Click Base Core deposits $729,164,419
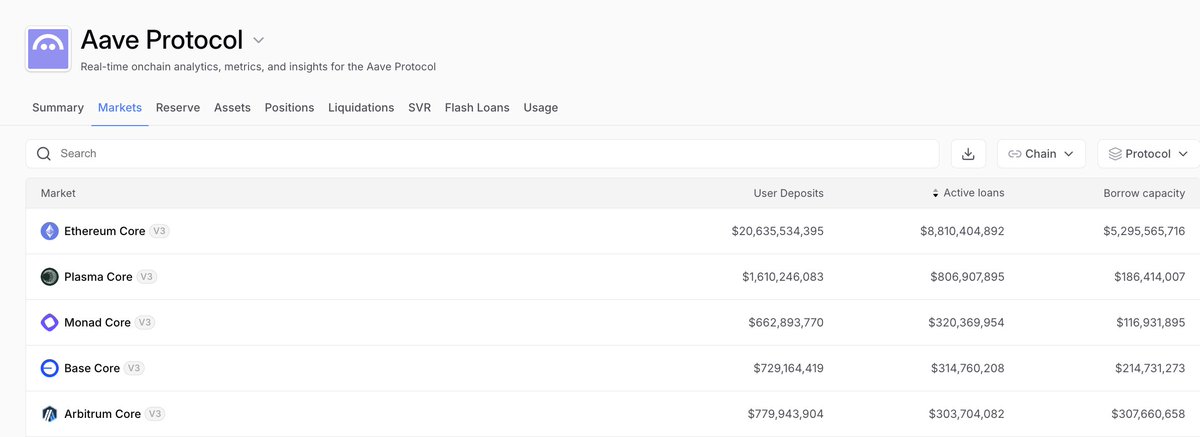1200x437 pixels. tap(788, 368)
